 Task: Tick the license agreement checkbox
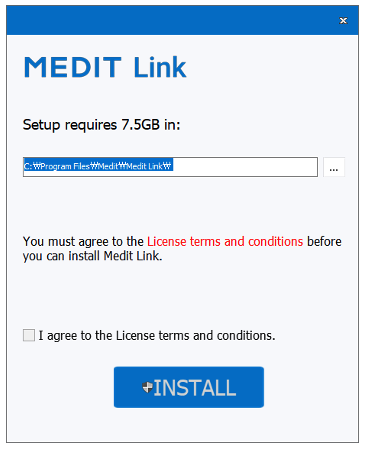click(x=29, y=335)
